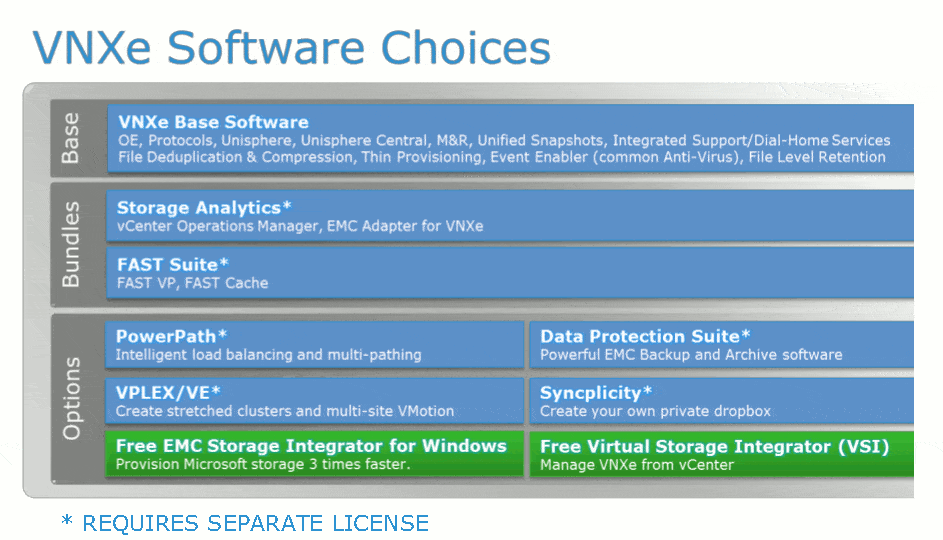Click 'Intelligent load balancing and multi-pathing' text
The image size is (943, 540).
[x=268, y=355]
